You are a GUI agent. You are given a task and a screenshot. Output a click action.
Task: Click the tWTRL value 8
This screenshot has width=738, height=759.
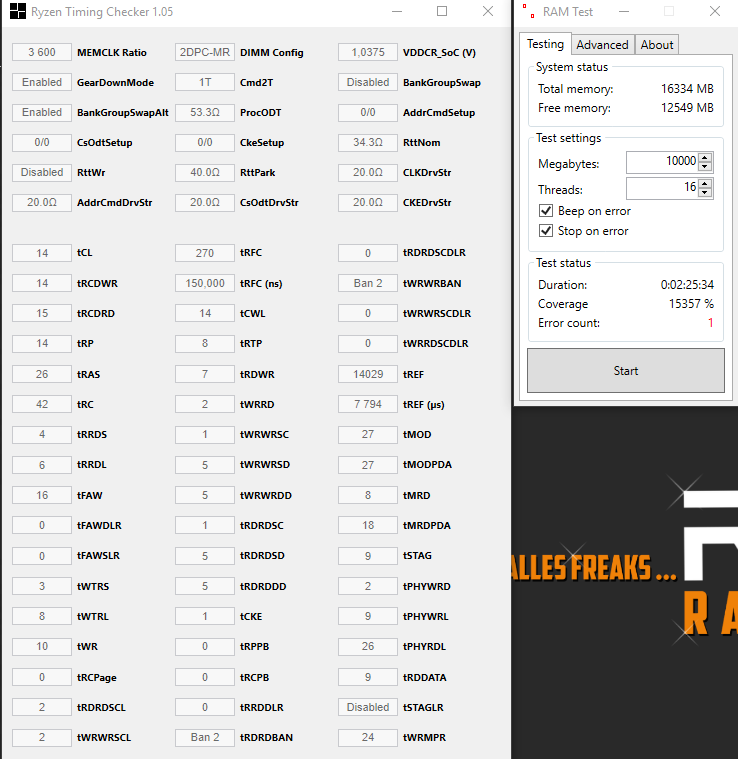click(x=42, y=616)
